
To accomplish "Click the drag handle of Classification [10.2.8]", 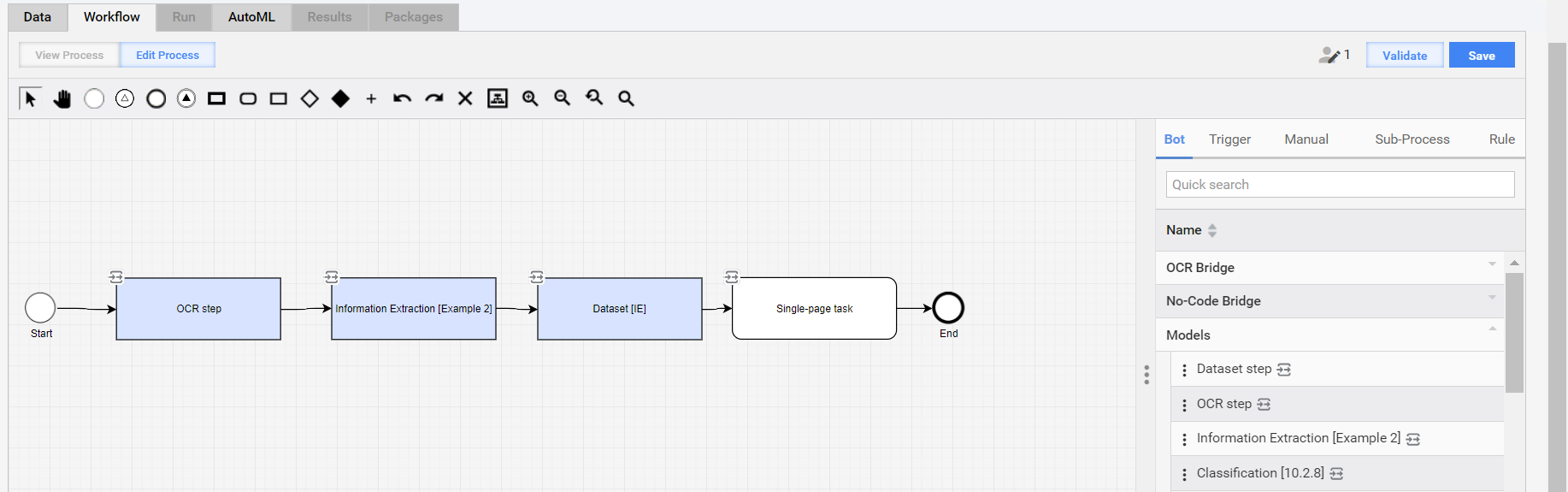I will 1184,474.
